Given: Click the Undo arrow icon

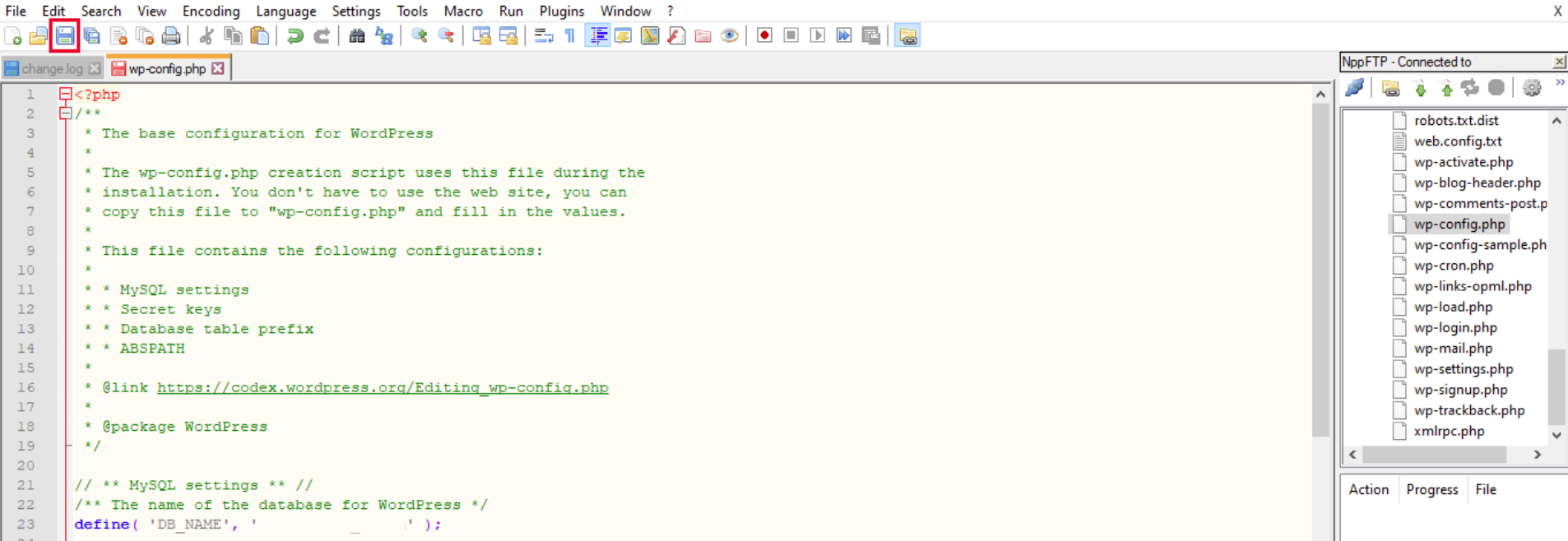Looking at the screenshot, I should (295, 36).
